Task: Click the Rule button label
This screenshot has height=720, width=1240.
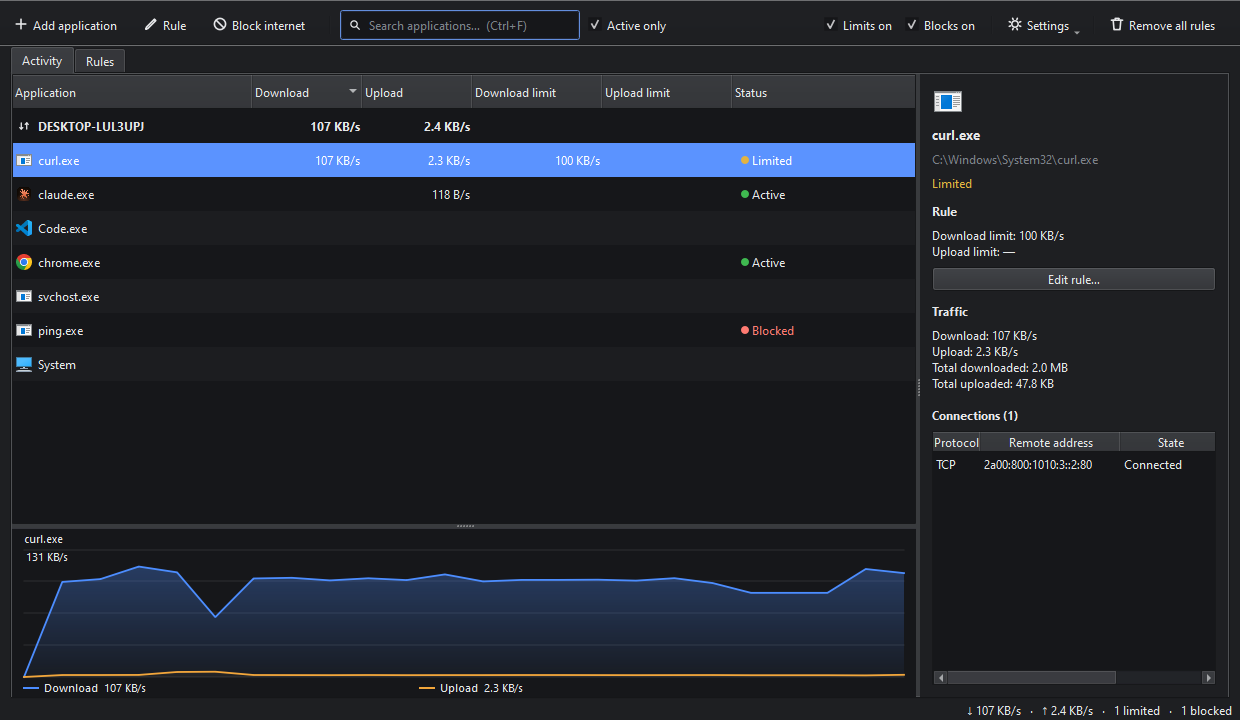Action: click(175, 26)
